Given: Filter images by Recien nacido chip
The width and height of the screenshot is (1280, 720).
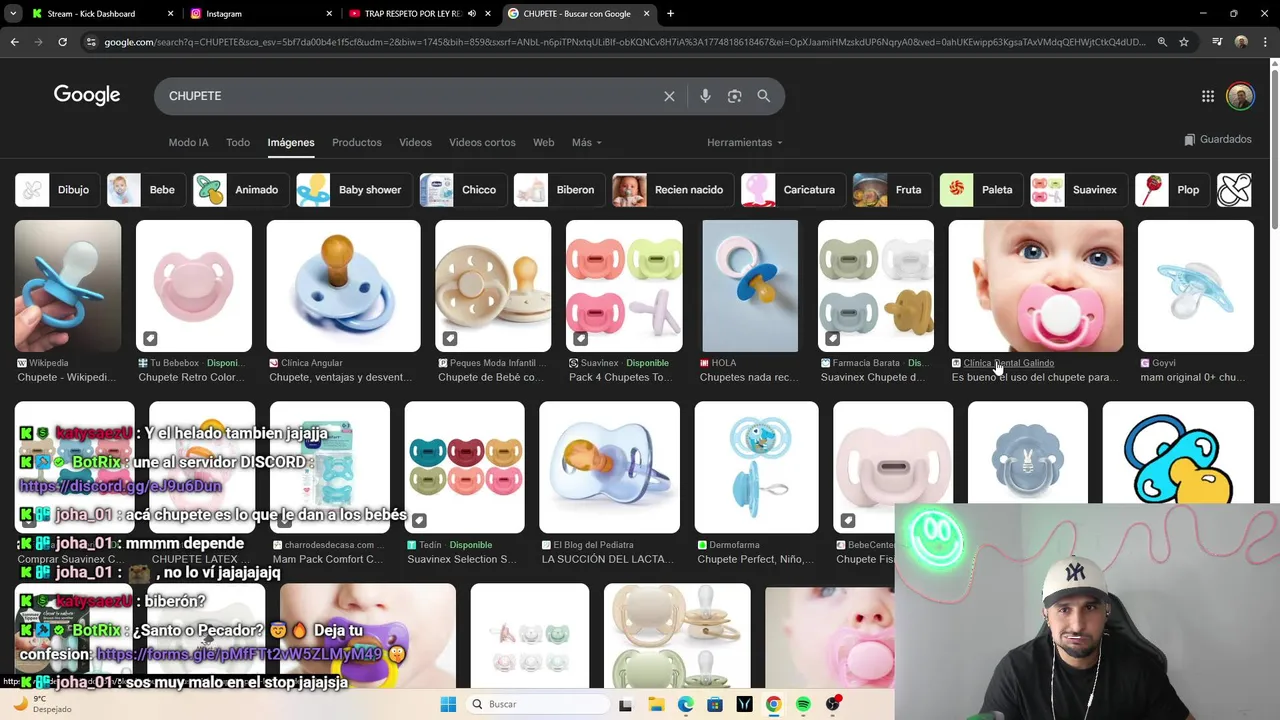Looking at the screenshot, I should (673, 190).
